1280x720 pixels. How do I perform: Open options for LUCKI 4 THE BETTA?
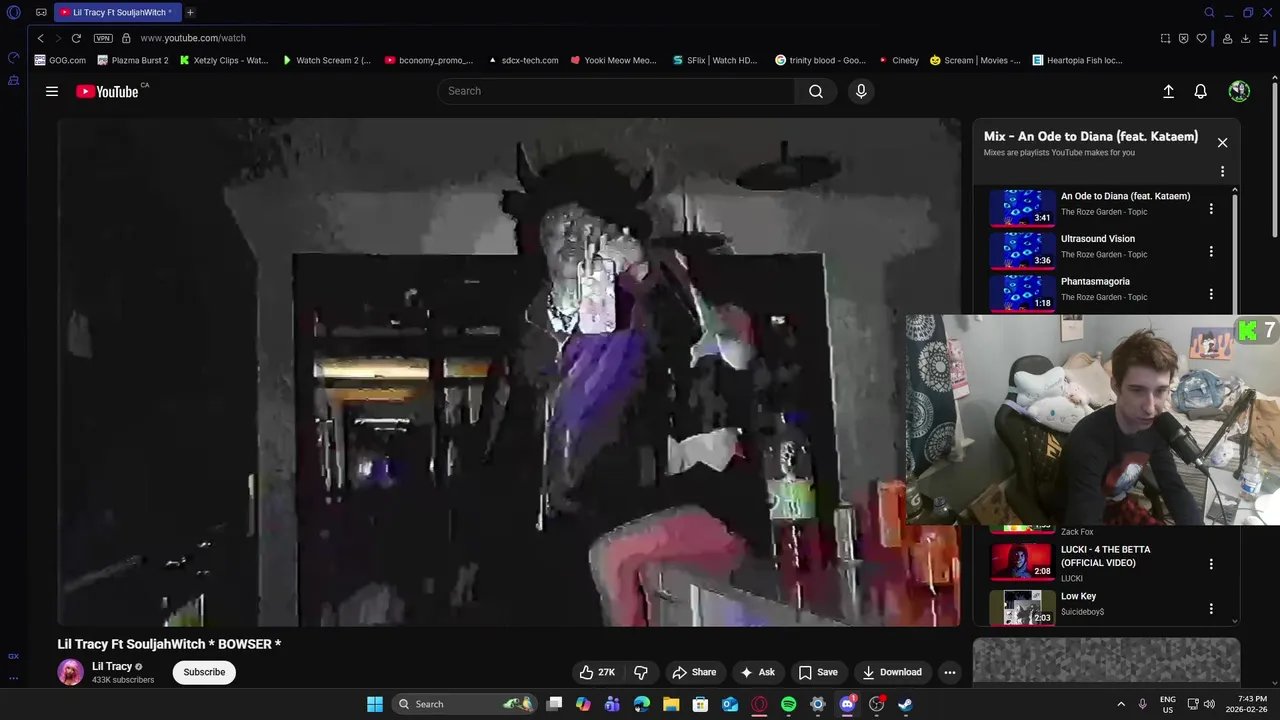[x=1211, y=564]
